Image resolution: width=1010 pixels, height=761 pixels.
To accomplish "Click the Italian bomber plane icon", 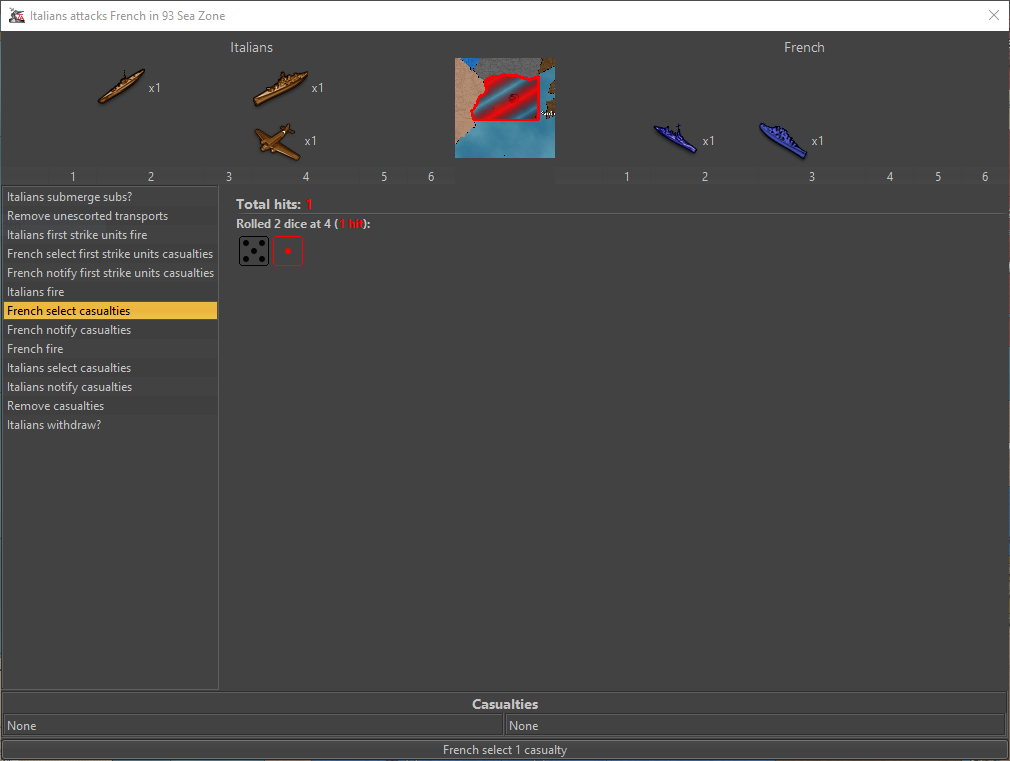I will [x=277, y=142].
